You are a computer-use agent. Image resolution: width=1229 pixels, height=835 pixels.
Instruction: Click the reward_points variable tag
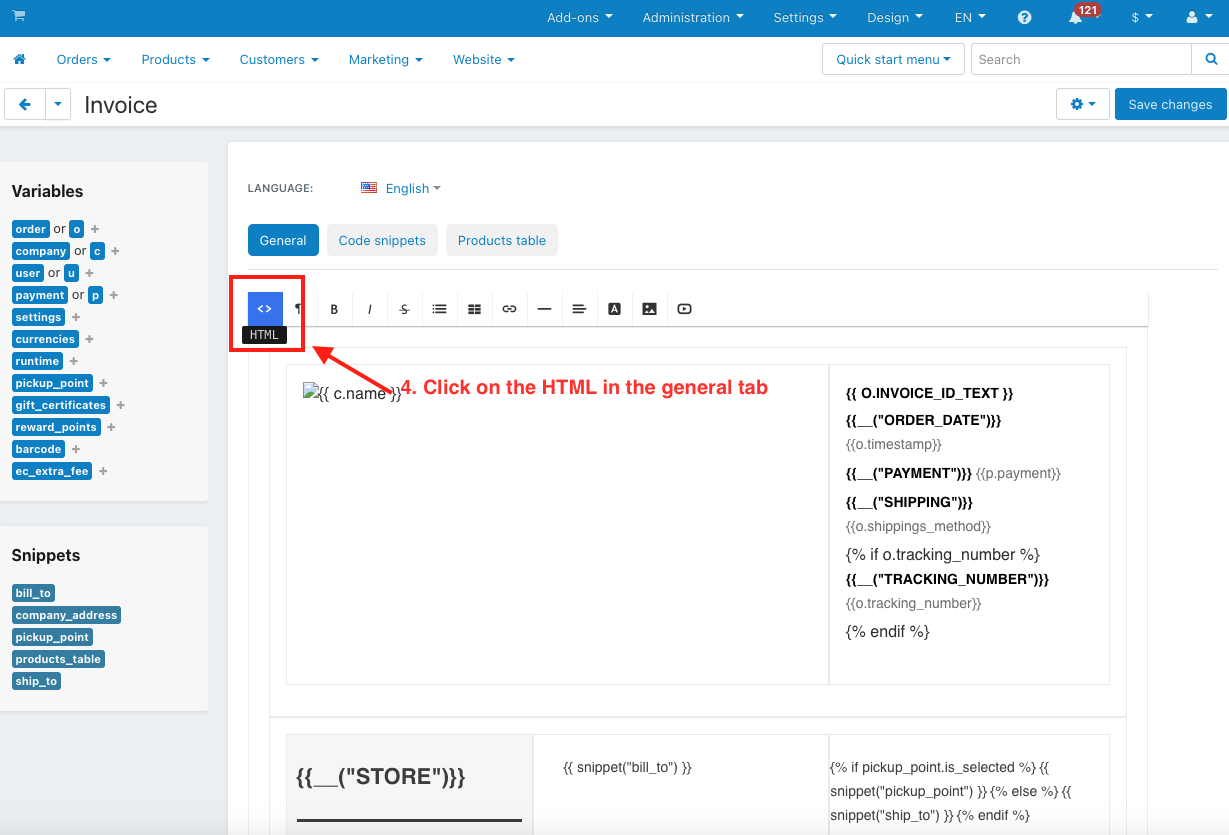(x=56, y=427)
